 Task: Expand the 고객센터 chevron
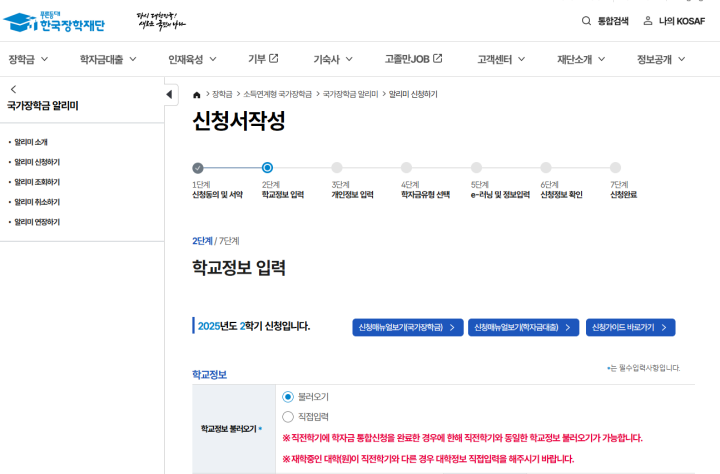pyautogui.click(x=522, y=59)
